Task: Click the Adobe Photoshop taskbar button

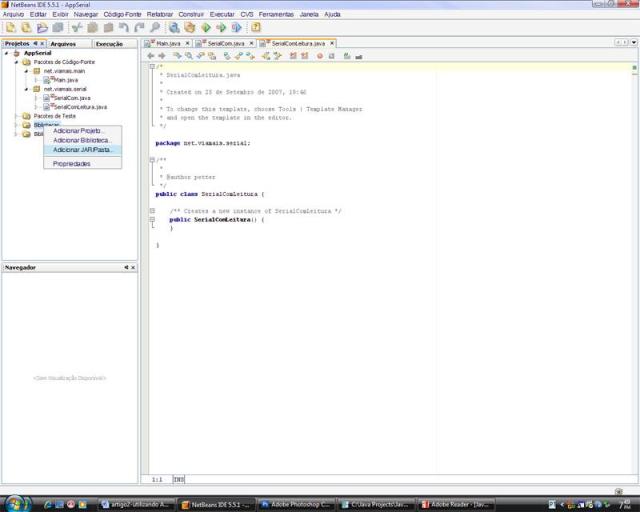Action: 295,504
